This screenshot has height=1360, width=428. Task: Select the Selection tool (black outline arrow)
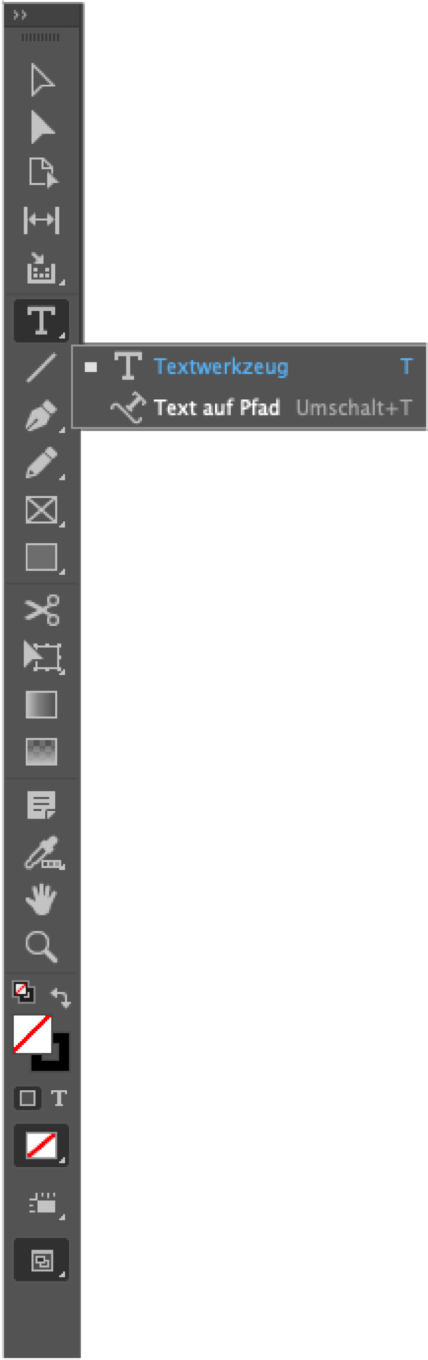pos(41,81)
